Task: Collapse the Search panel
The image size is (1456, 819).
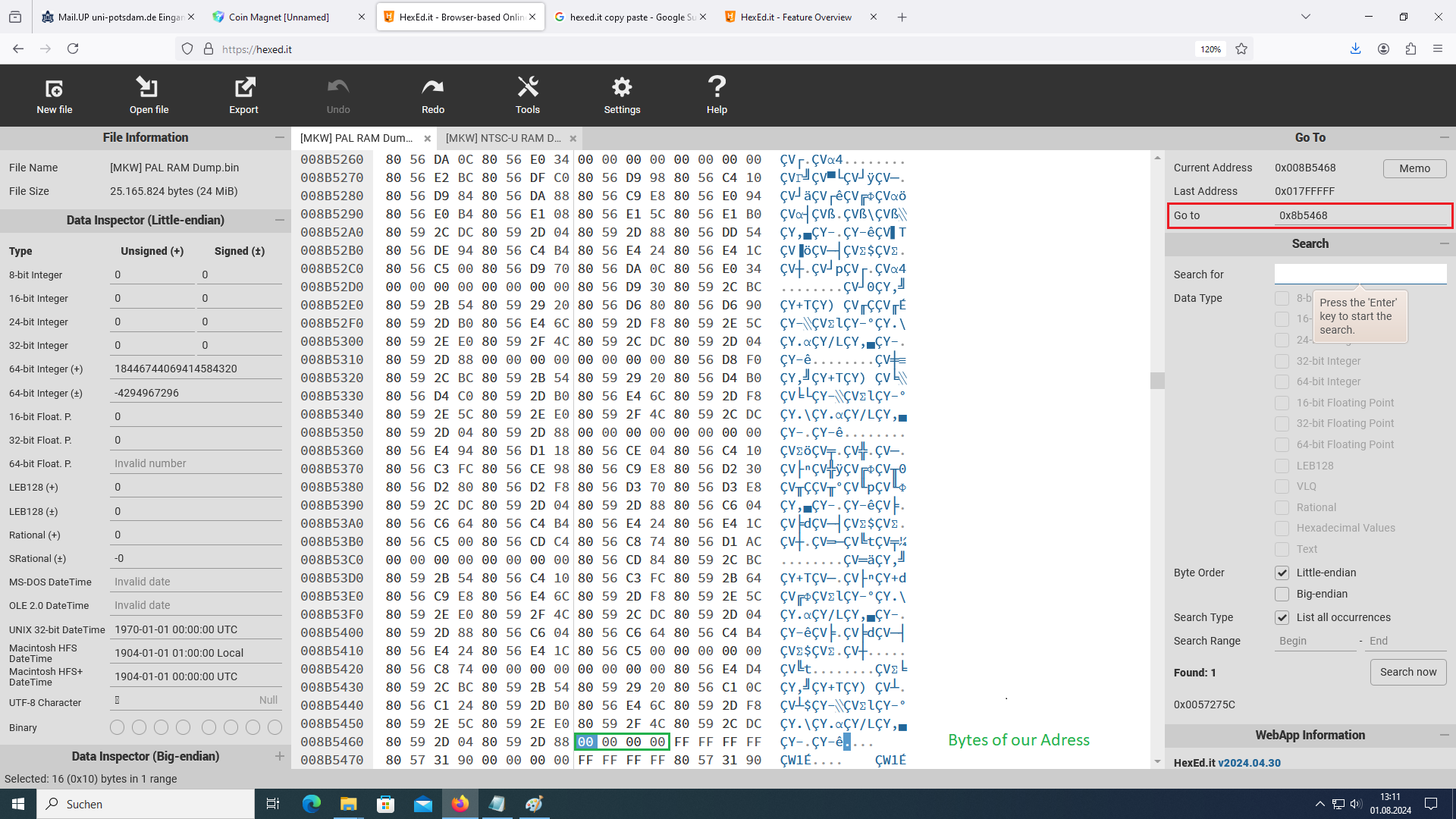Action: 1444,243
